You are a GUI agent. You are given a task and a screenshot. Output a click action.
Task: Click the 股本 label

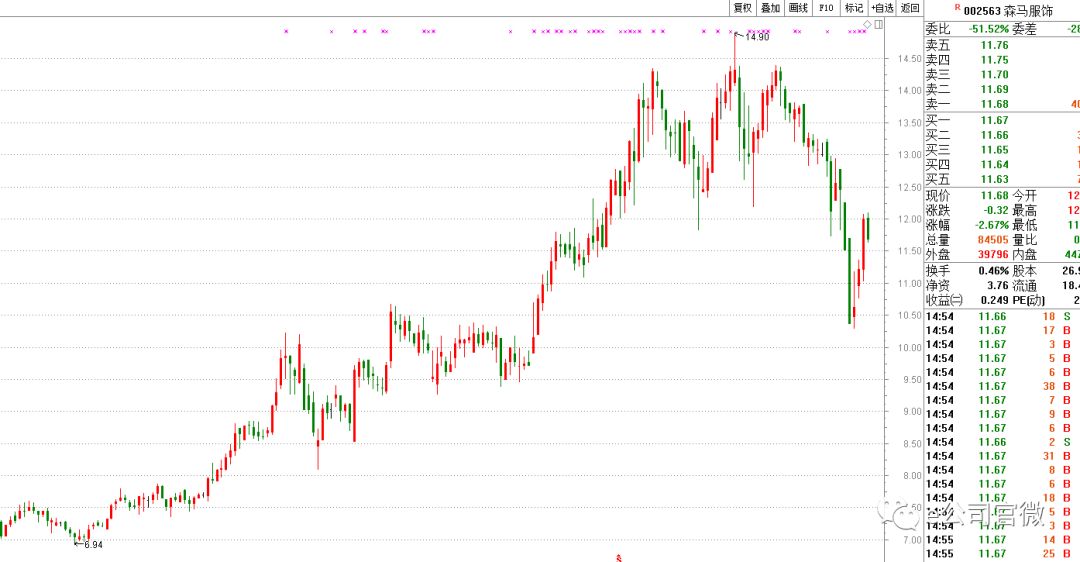pyautogui.click(x=1024, y=271)
